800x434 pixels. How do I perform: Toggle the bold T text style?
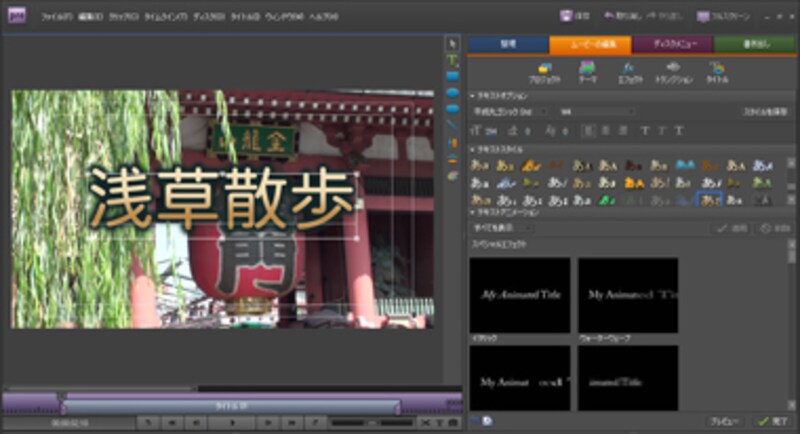[643, 130]
